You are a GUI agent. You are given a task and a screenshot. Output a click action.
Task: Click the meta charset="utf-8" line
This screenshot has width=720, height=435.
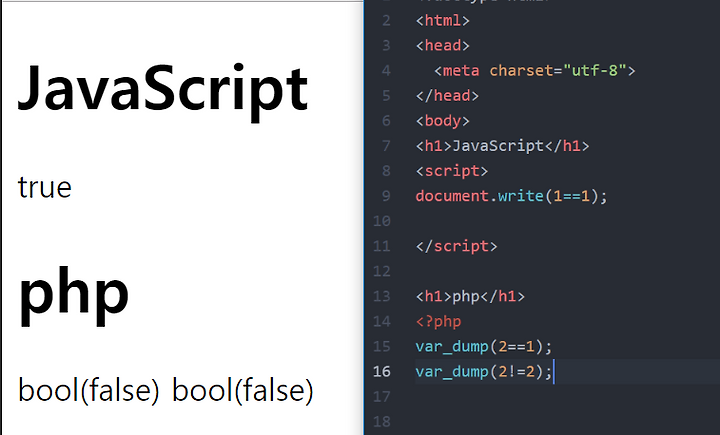tap(534, 71)
